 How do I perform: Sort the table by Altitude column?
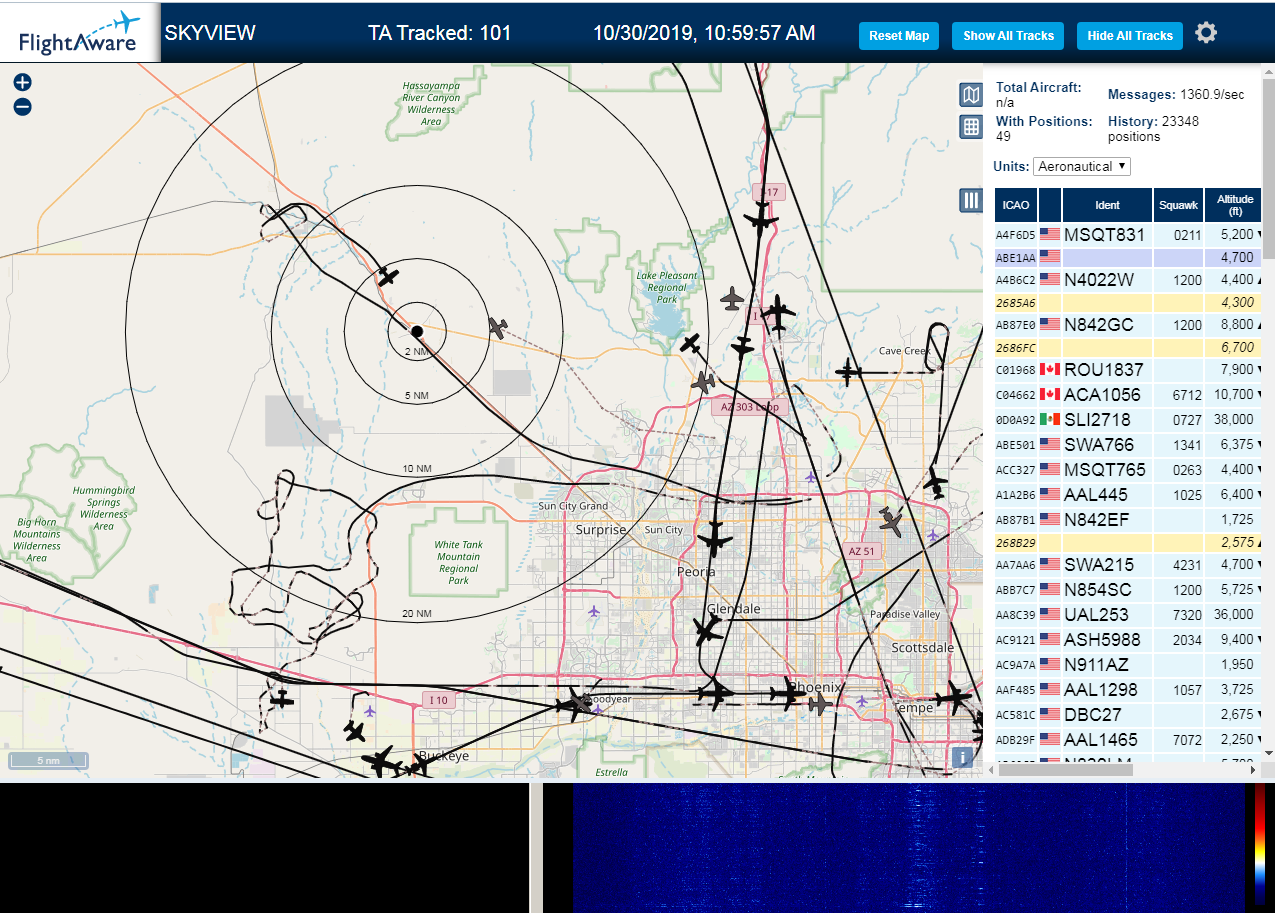(x=1235, y=205)
